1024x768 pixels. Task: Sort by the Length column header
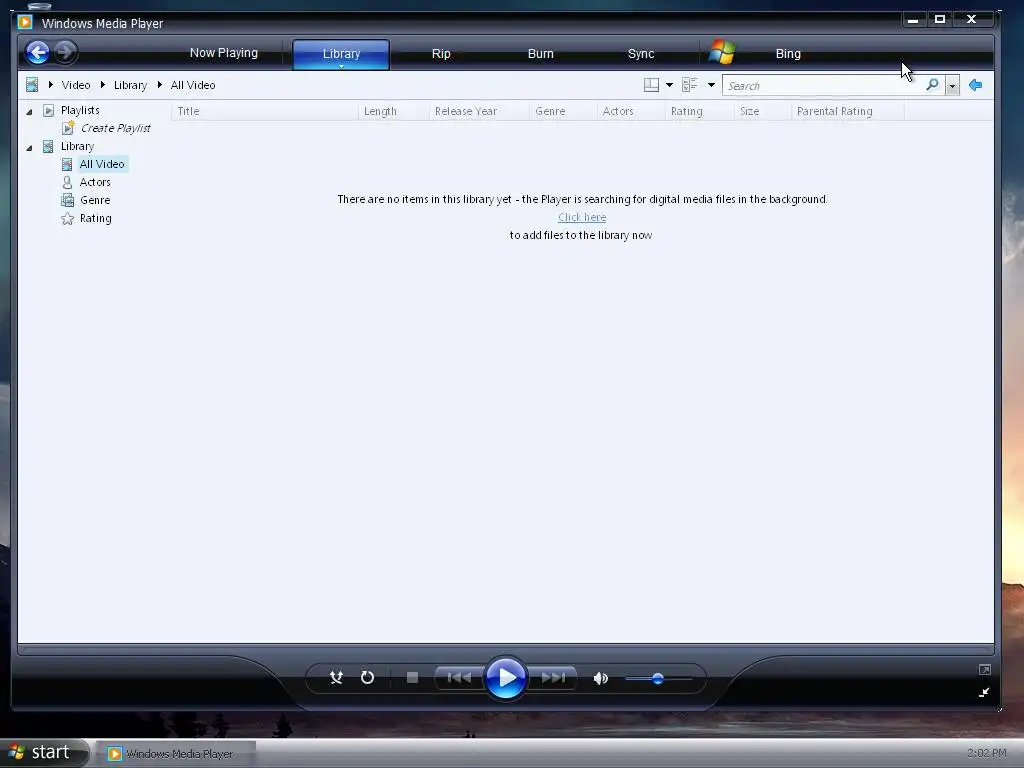coord(394,111)
